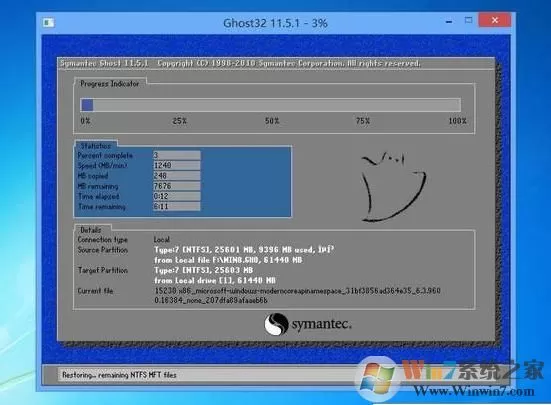Click the Connection type value 'Local'

[x=162, y=240]
